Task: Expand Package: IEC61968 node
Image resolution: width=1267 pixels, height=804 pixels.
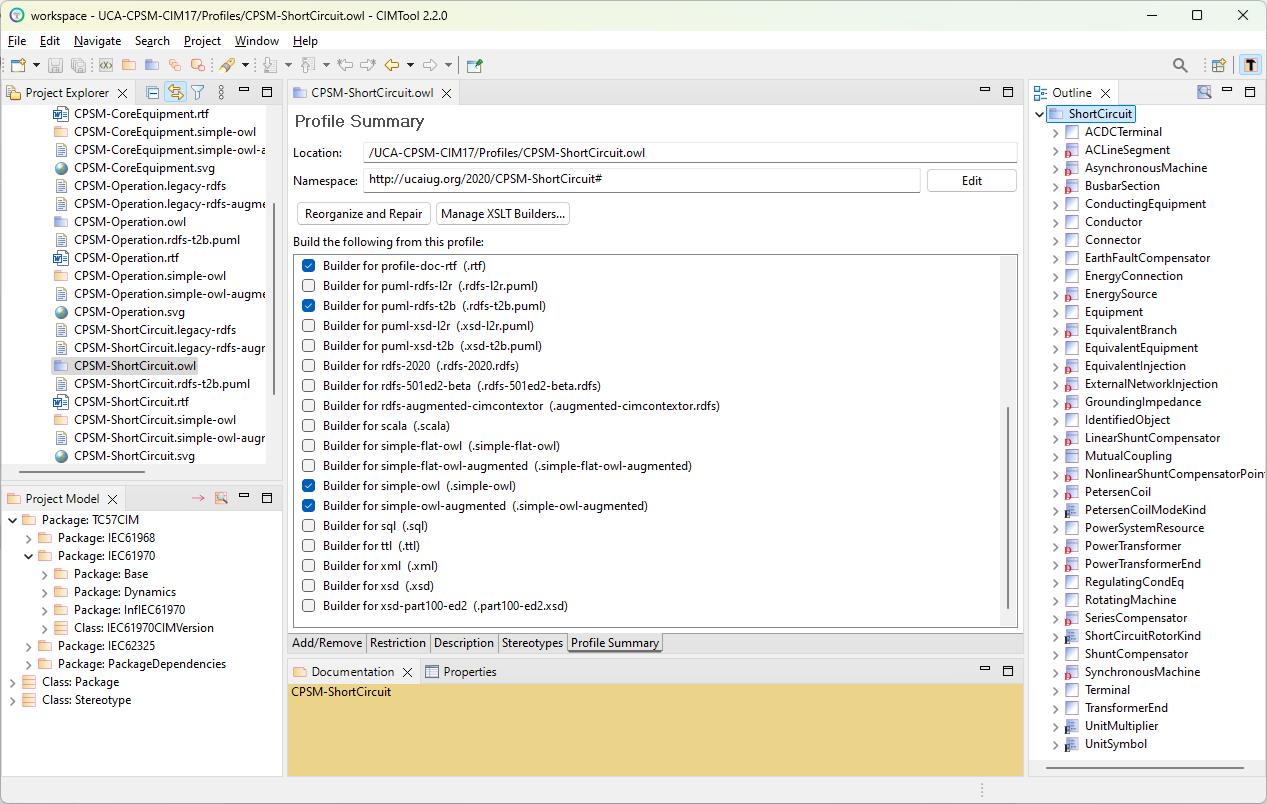Action: (28, 538)
